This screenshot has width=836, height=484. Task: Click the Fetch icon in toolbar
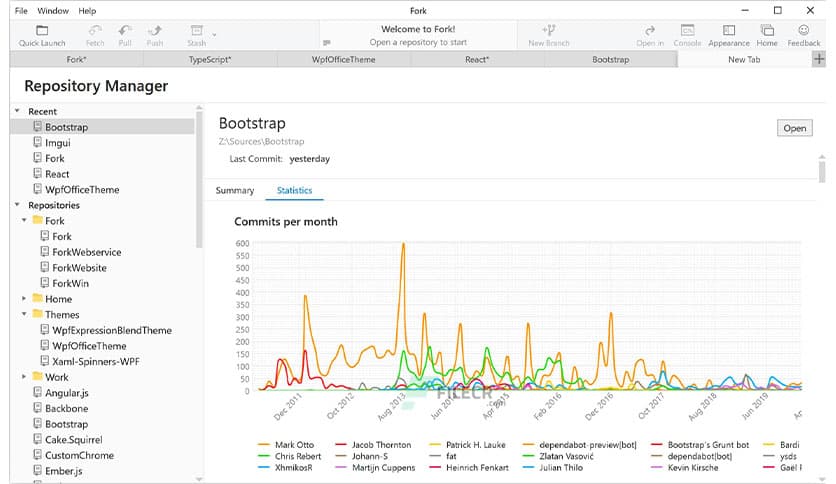(x=95, y=31)
